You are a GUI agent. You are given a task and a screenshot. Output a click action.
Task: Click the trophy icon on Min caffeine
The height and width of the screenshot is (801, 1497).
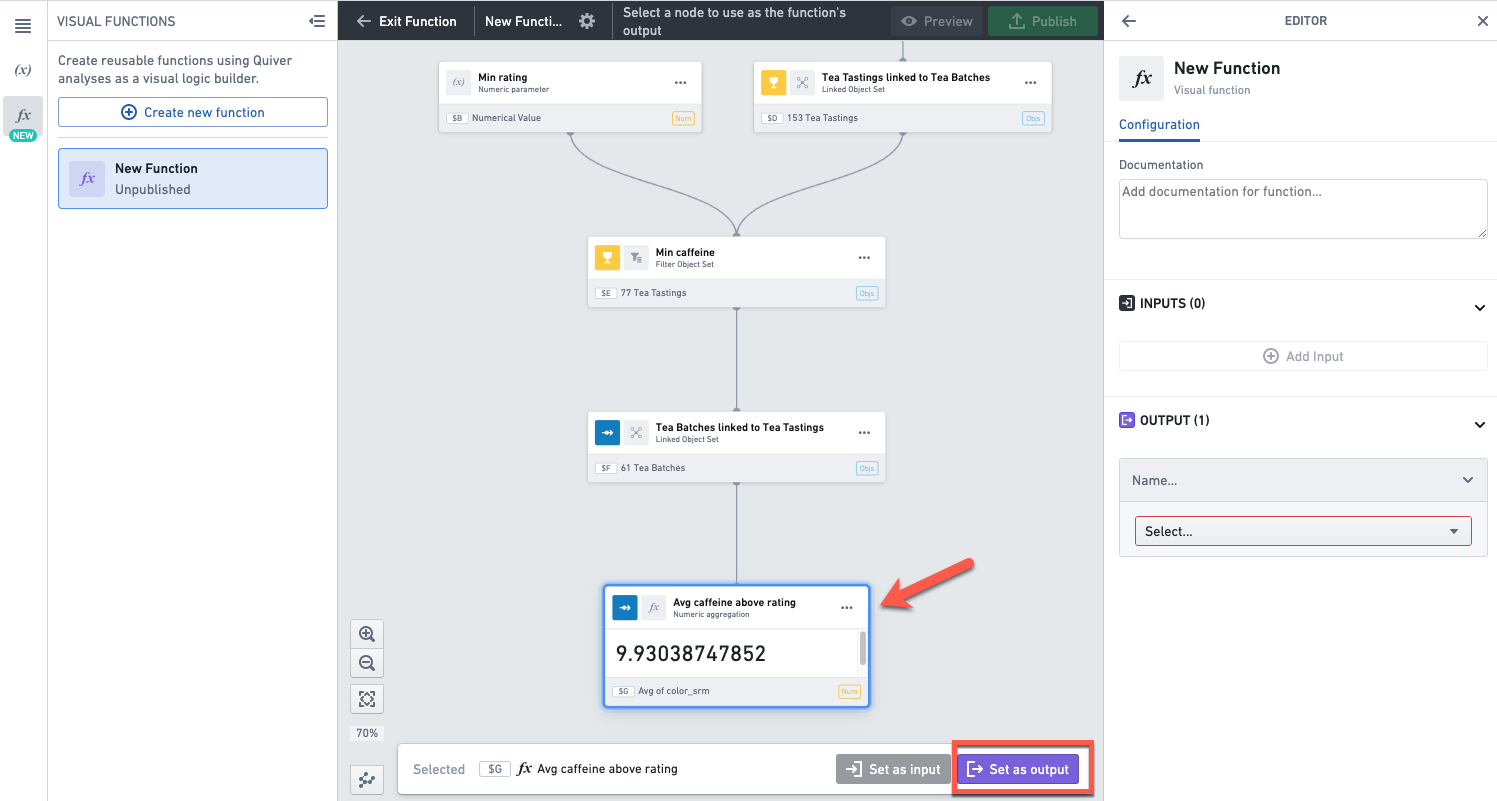607,258
